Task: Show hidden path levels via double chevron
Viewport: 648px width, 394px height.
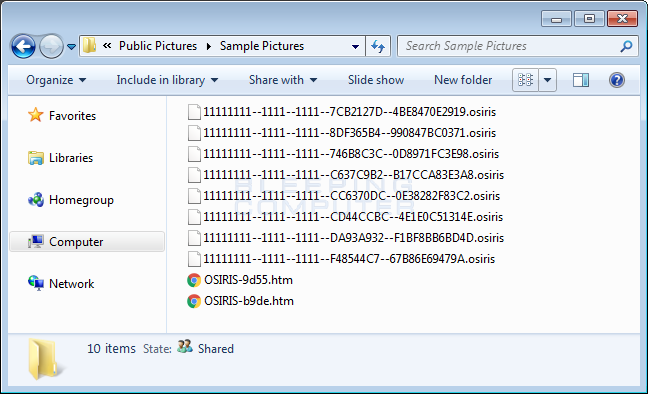Action: pyautogui.click(x=107, y=45)
